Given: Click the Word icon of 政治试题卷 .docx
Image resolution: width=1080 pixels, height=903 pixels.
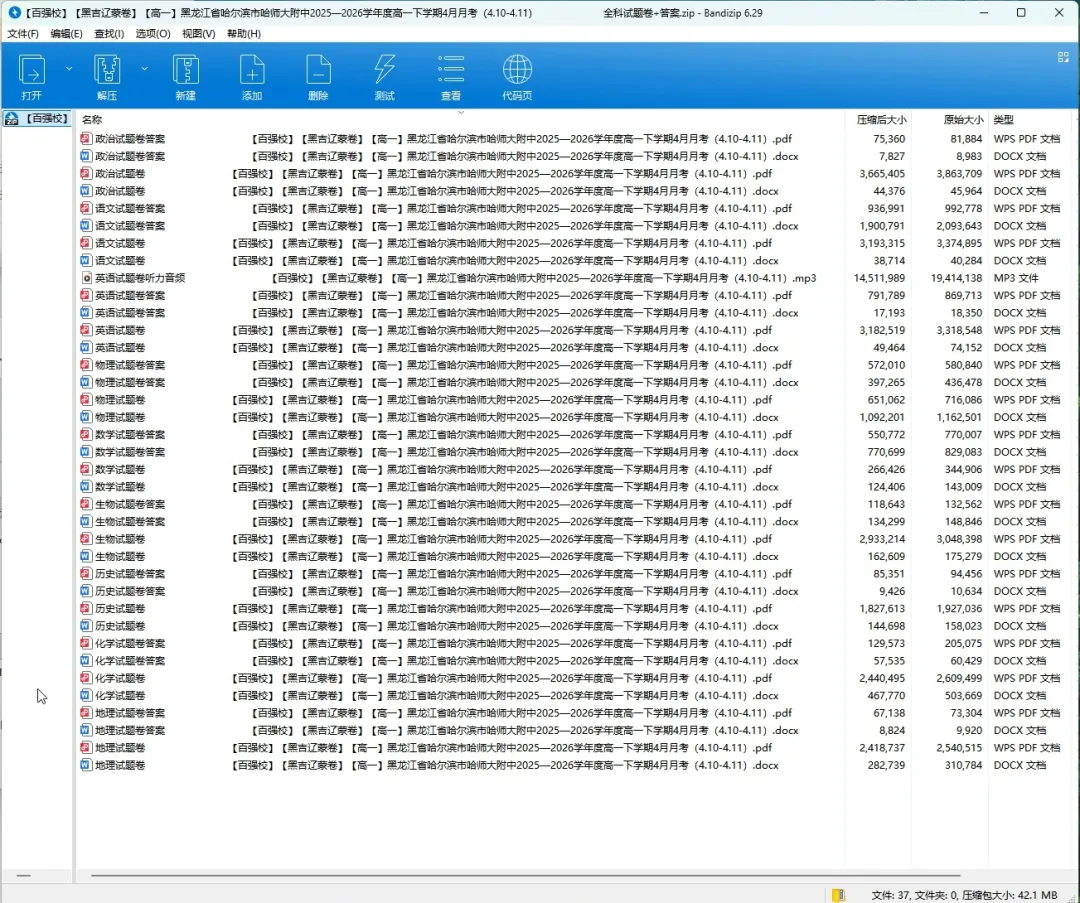Looking at the screenshot, I should click(86, 191).
